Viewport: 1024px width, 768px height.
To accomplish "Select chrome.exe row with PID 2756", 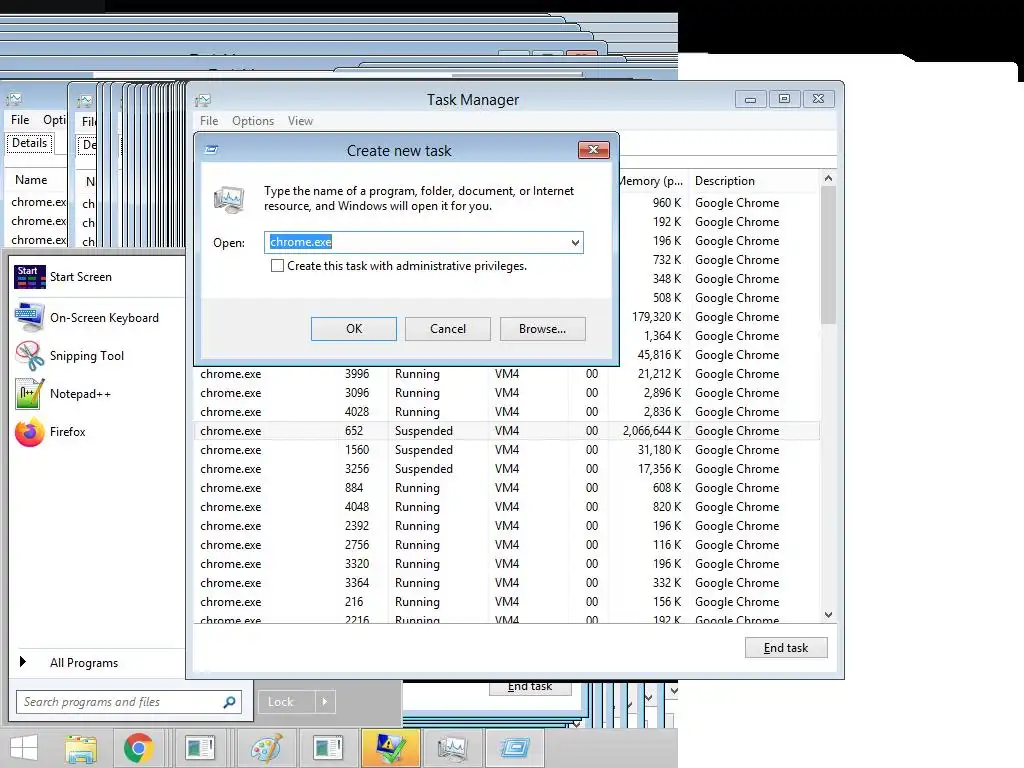I will (507, 545).
